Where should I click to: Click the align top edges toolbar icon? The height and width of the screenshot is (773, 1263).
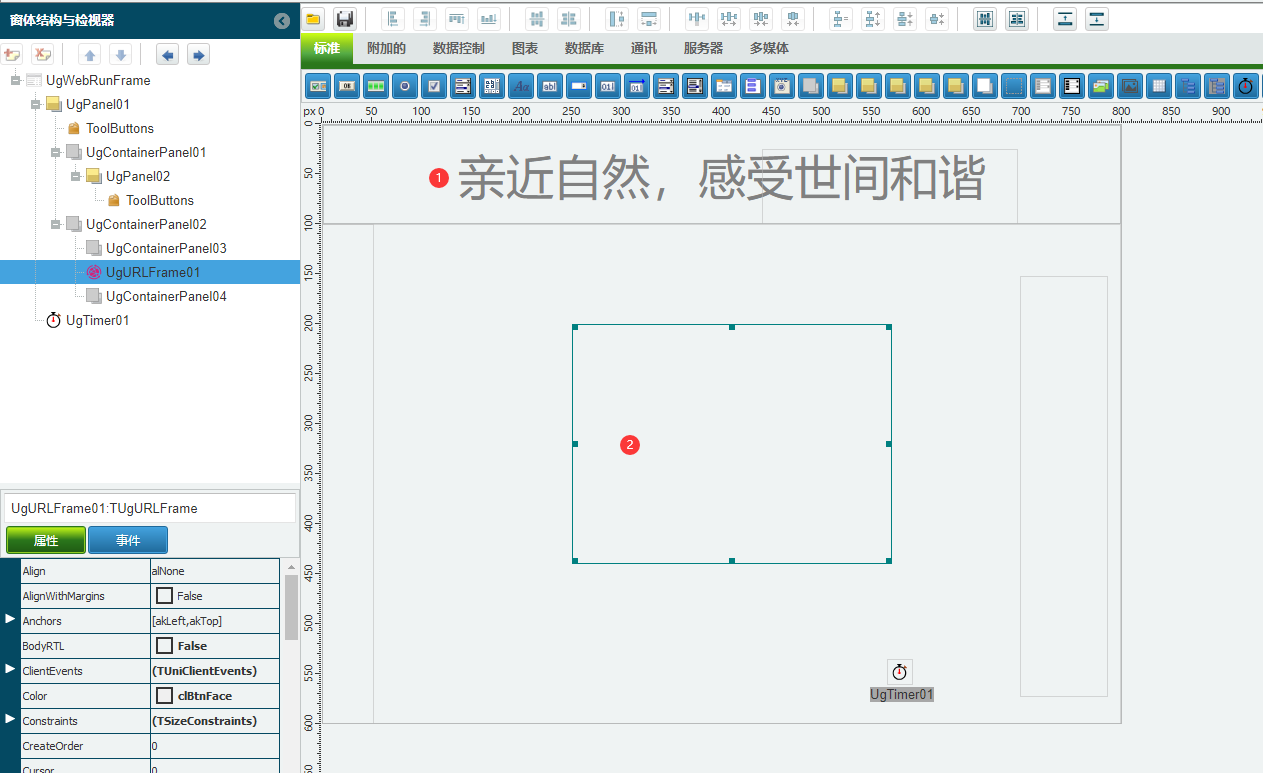point(457,19)
